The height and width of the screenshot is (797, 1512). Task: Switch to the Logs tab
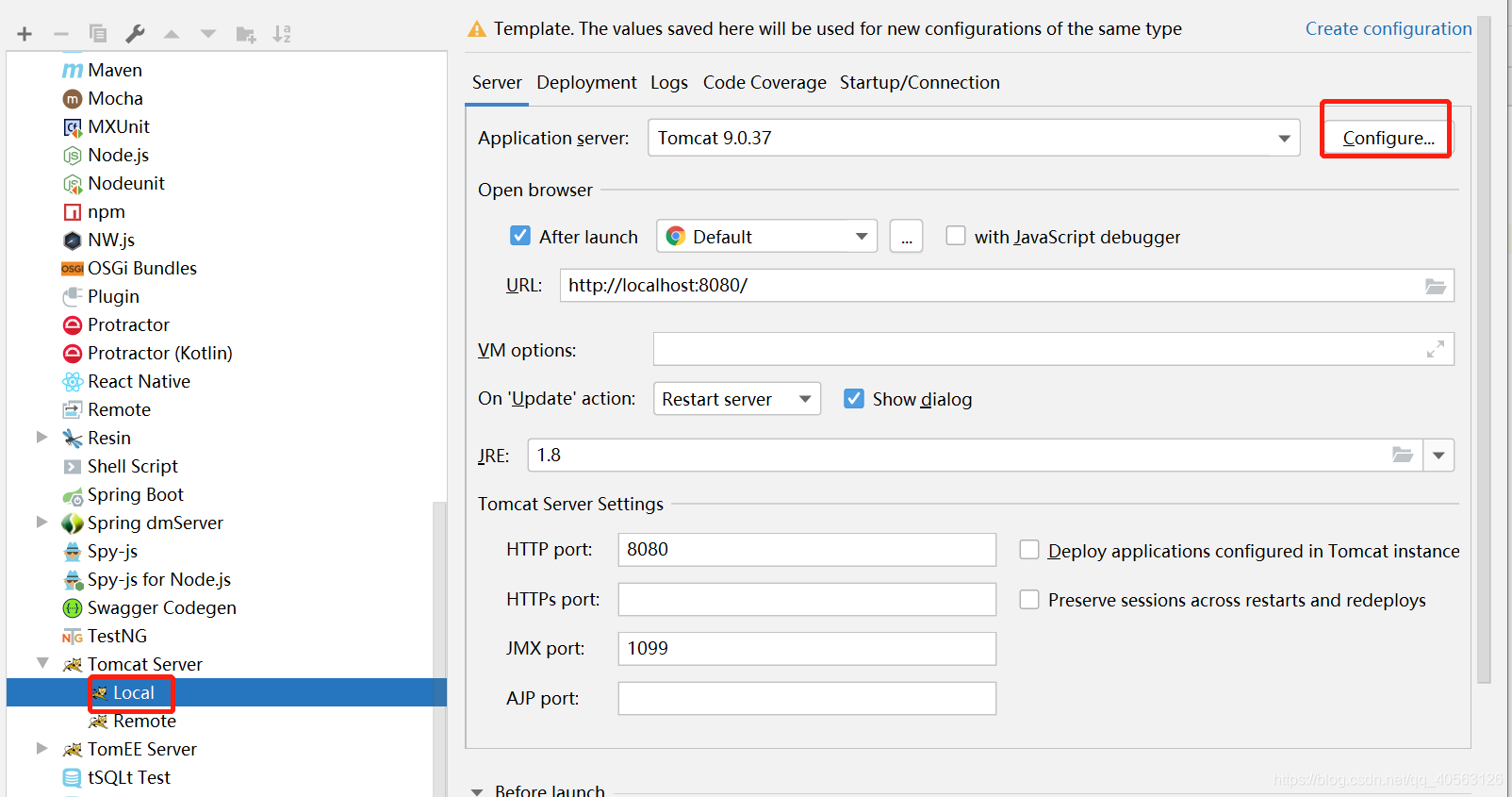669,82
